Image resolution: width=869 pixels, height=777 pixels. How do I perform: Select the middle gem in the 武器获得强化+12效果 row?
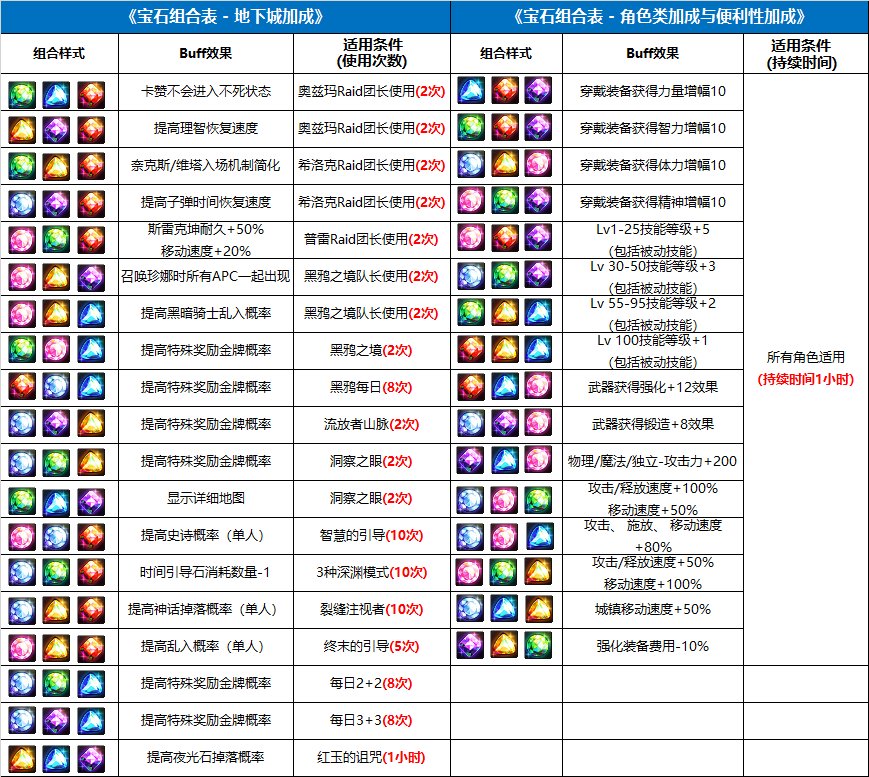point(505,386)
